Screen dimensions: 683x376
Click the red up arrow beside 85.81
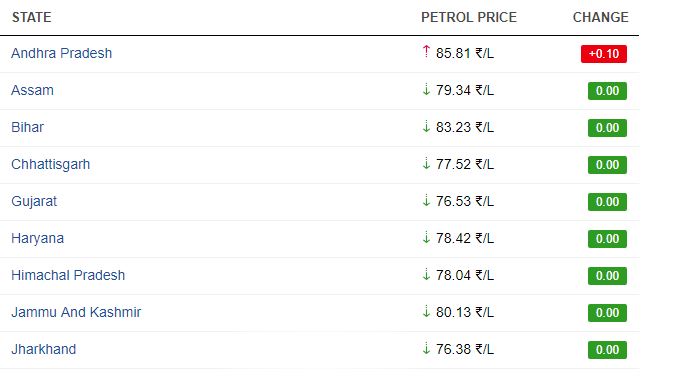[x=426, y=51]
